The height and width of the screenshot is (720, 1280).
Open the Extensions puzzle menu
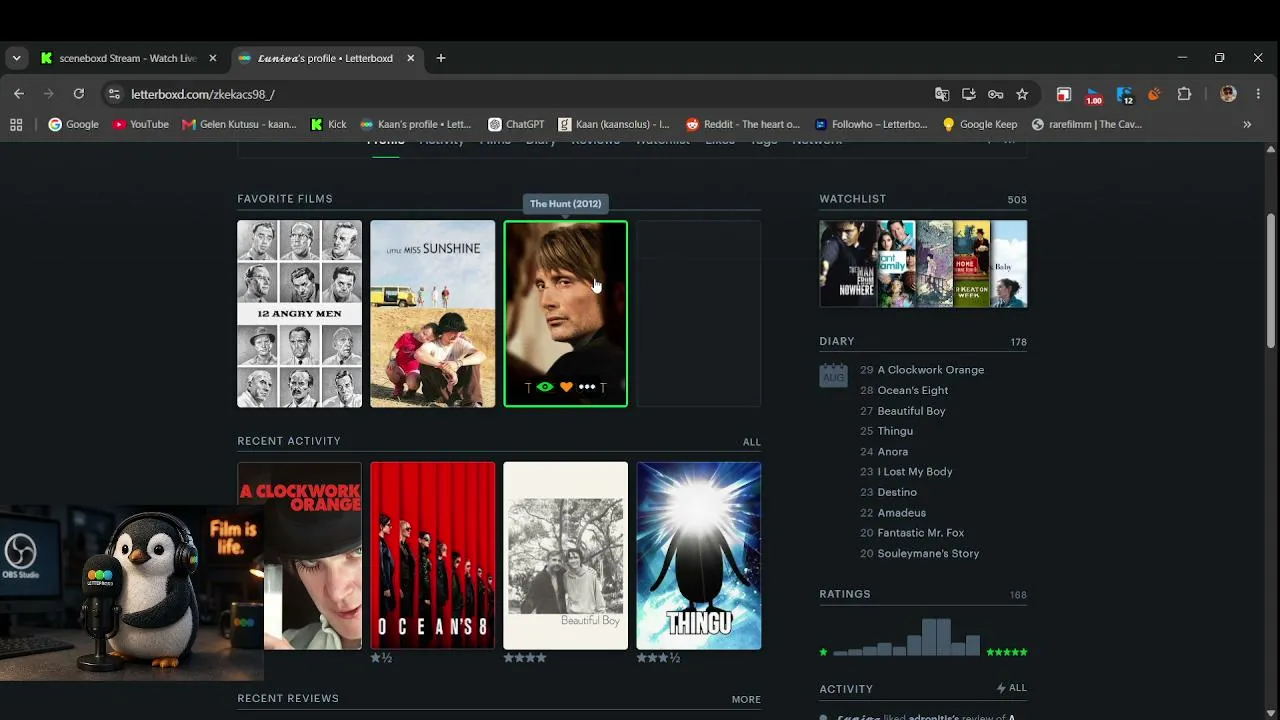pos(1185,94)
